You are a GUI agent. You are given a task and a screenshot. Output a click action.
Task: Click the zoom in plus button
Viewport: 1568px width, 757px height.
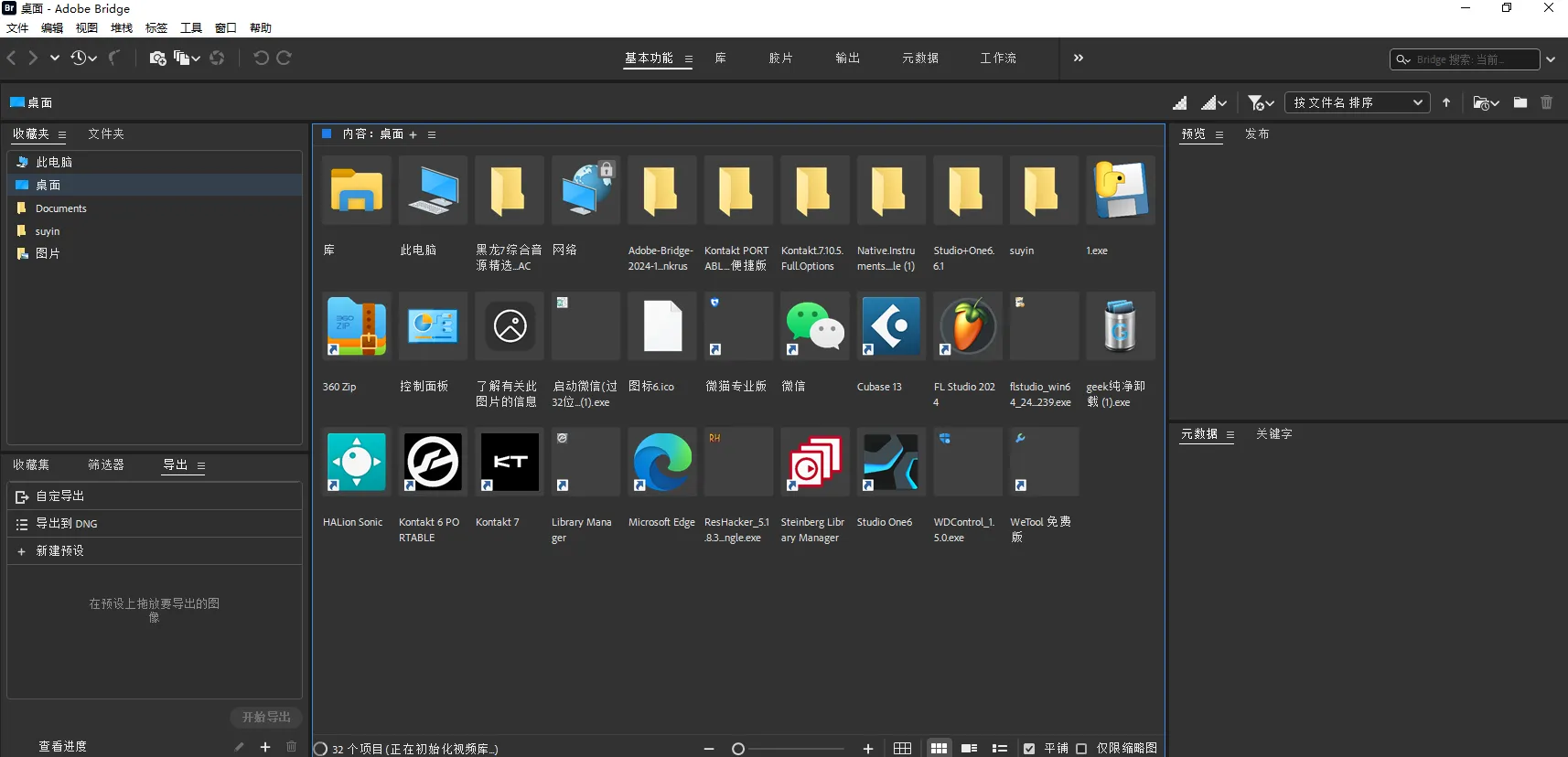pos(868,749)
